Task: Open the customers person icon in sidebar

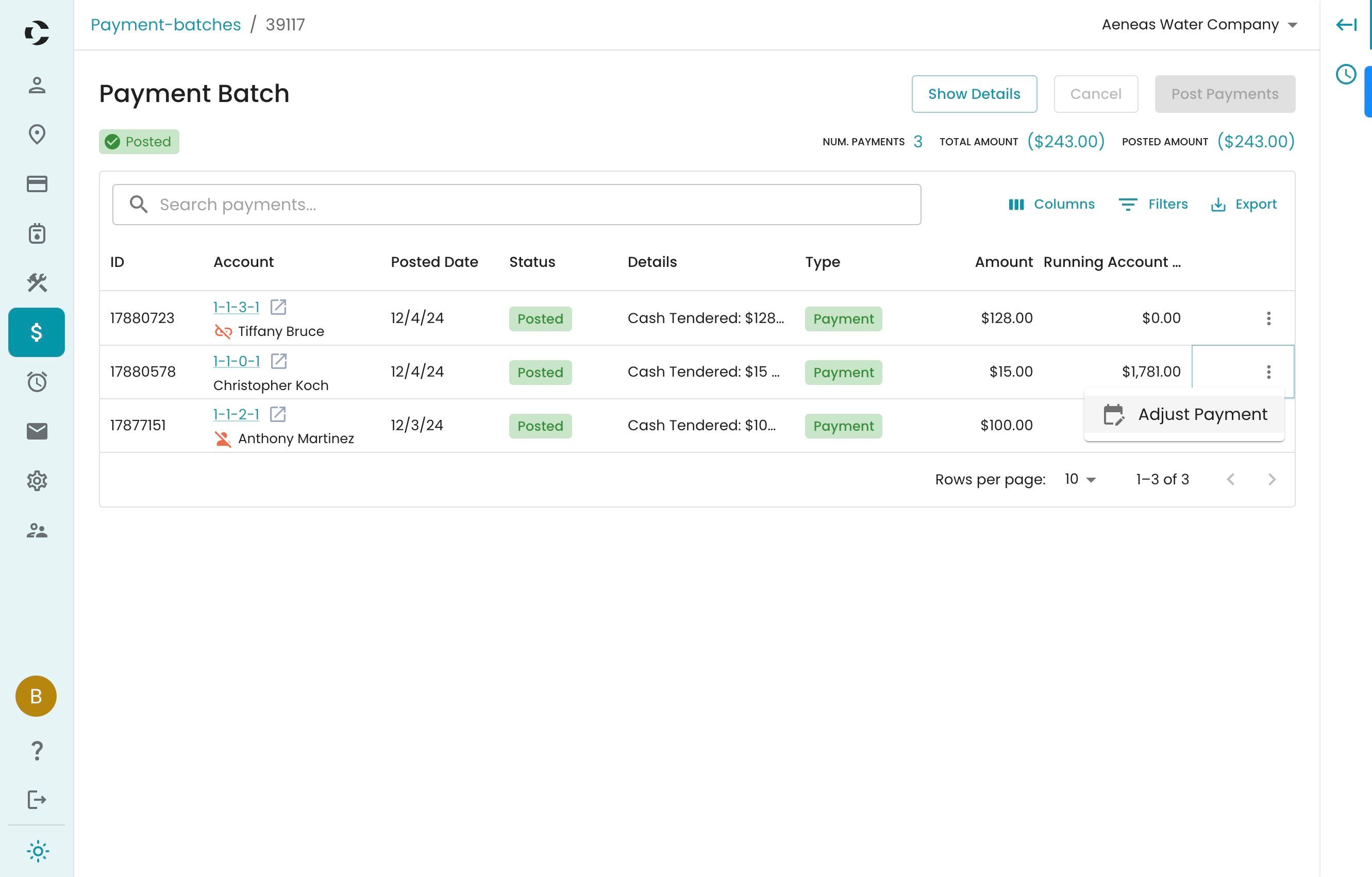Action: pyautogui.click(x=37, y=86)
